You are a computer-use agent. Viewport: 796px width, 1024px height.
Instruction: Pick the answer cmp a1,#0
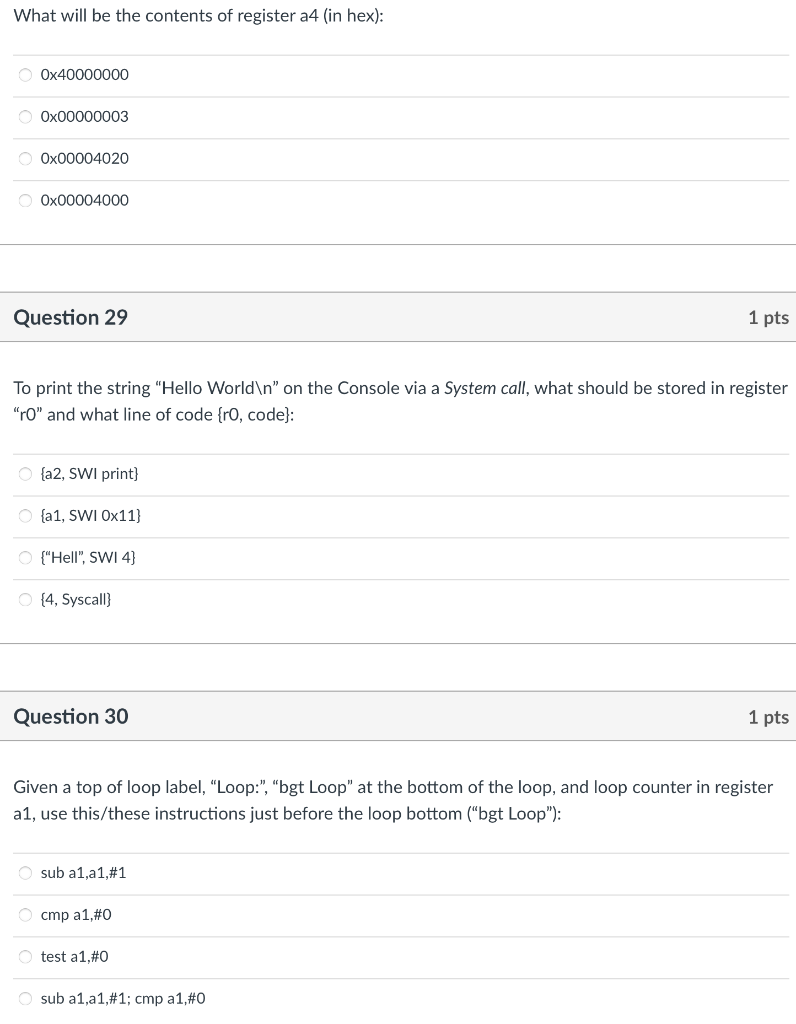(25, 915)
